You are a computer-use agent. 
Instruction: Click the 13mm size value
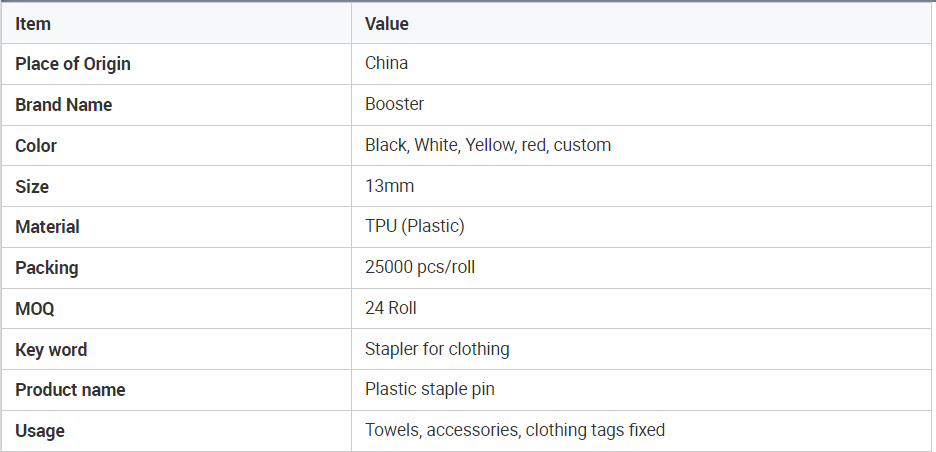point(389,186)
